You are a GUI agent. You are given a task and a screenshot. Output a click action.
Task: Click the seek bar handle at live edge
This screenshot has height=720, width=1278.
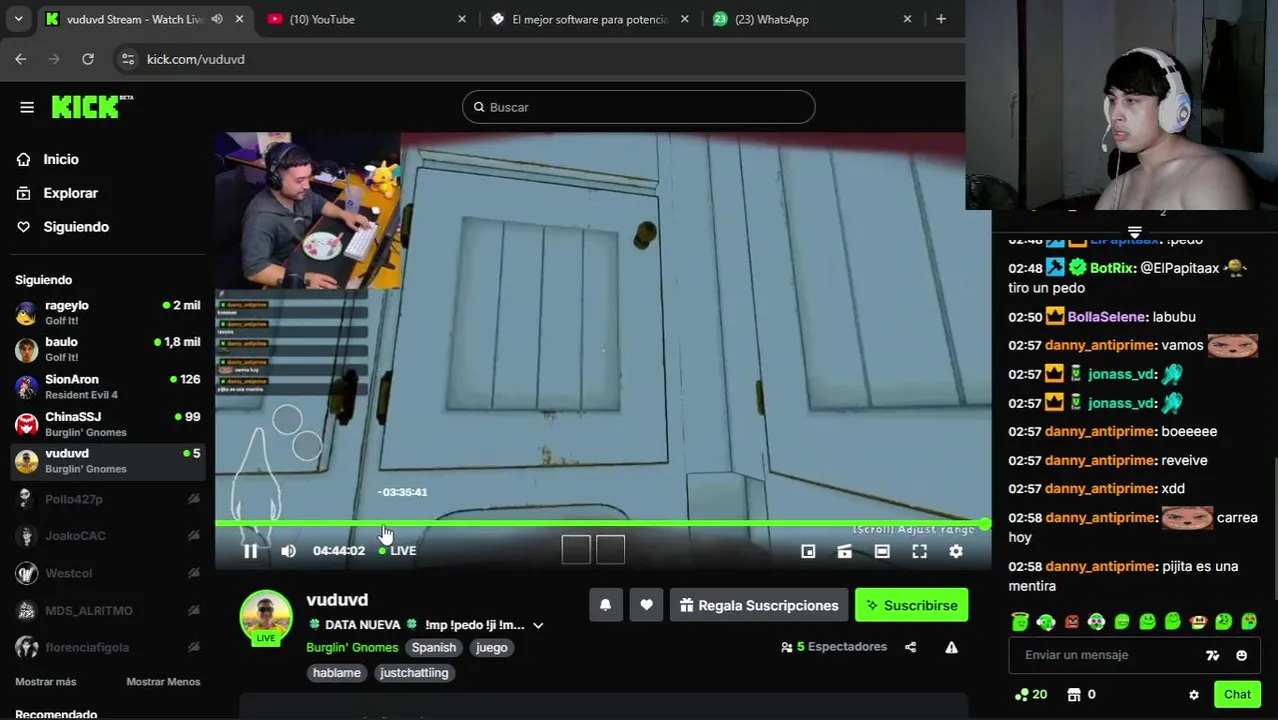[x=985, y=523]
